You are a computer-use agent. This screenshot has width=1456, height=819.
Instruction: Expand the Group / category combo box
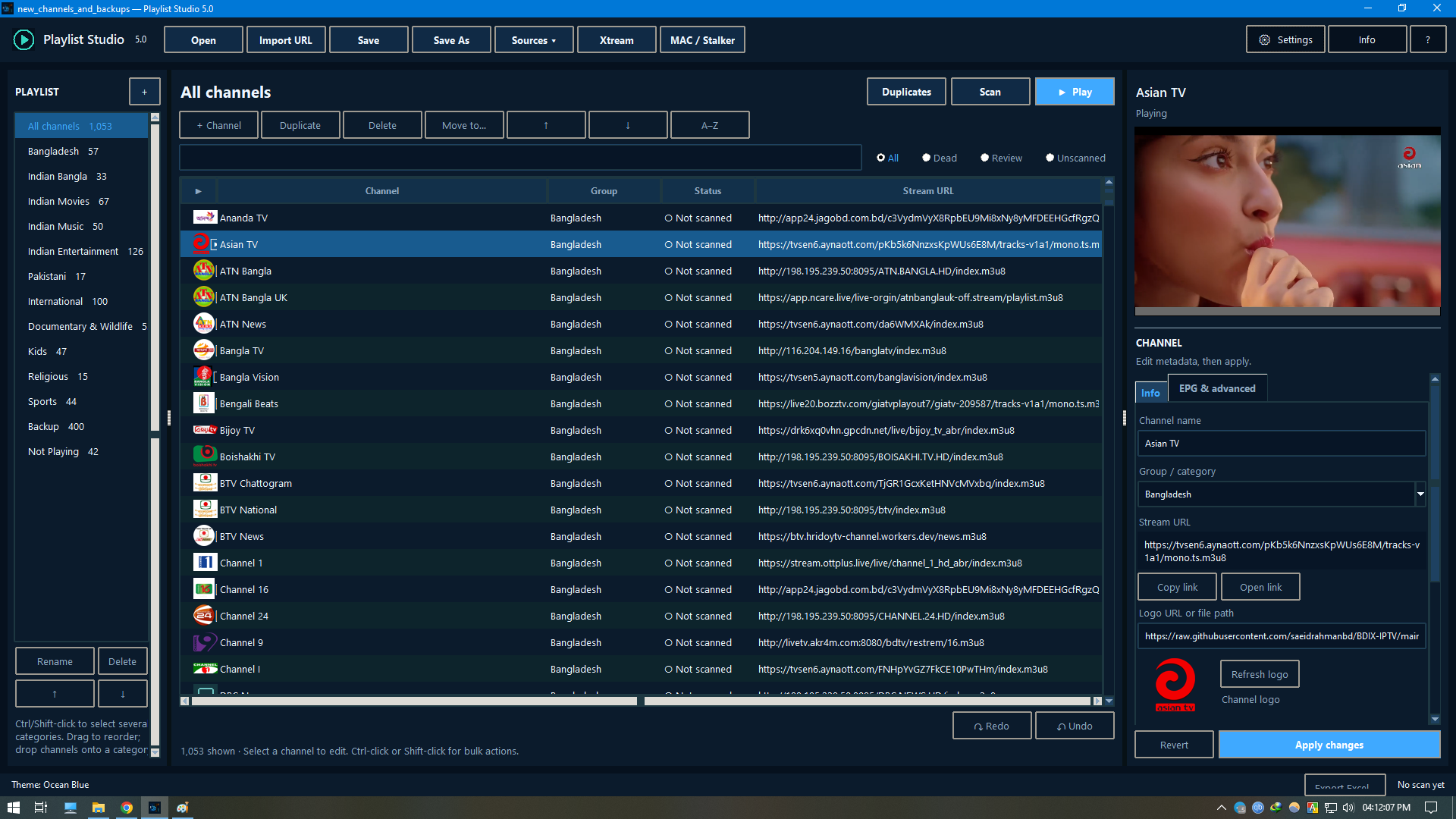tap(1420, 494)
